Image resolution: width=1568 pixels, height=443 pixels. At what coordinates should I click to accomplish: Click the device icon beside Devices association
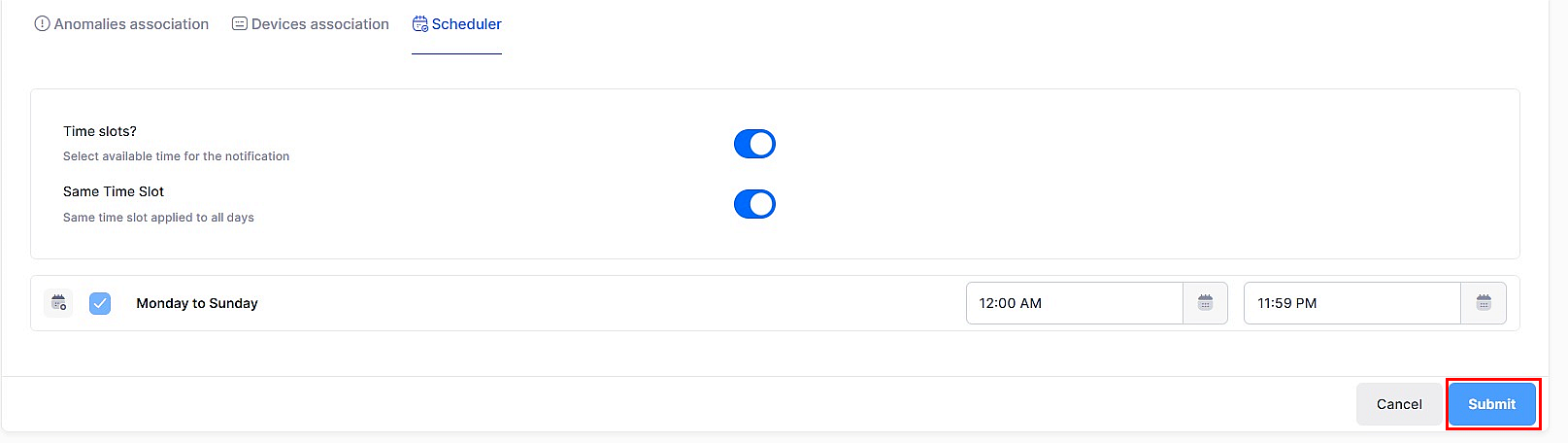coord(240,24)
